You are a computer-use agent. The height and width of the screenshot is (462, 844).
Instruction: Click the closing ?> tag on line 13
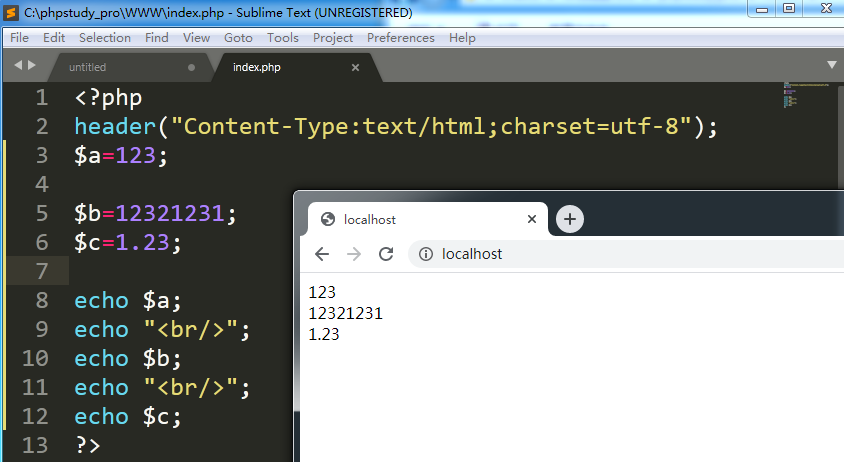click(x=88, y=446)
